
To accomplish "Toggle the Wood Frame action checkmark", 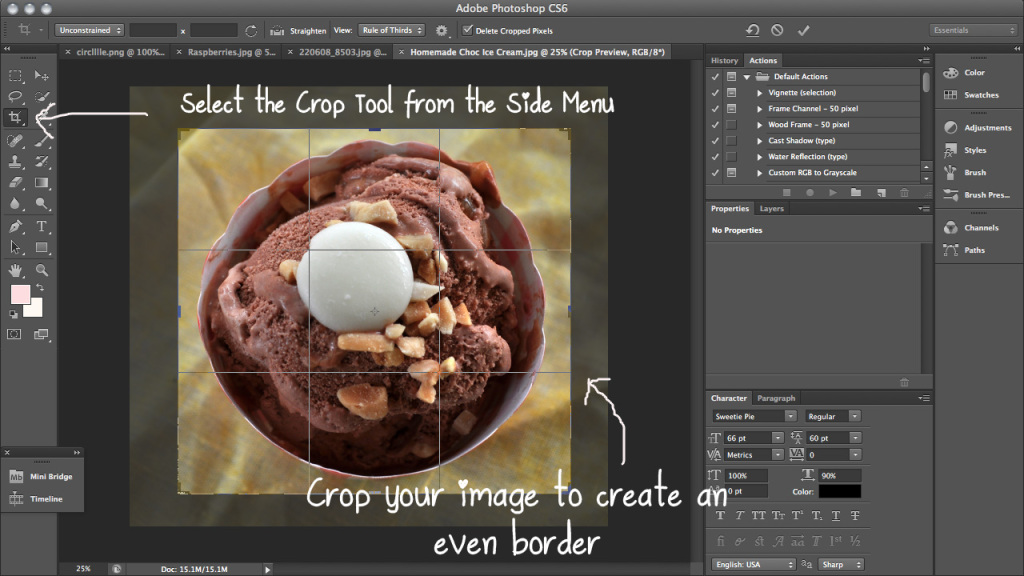I will click(x=714, y=125).
